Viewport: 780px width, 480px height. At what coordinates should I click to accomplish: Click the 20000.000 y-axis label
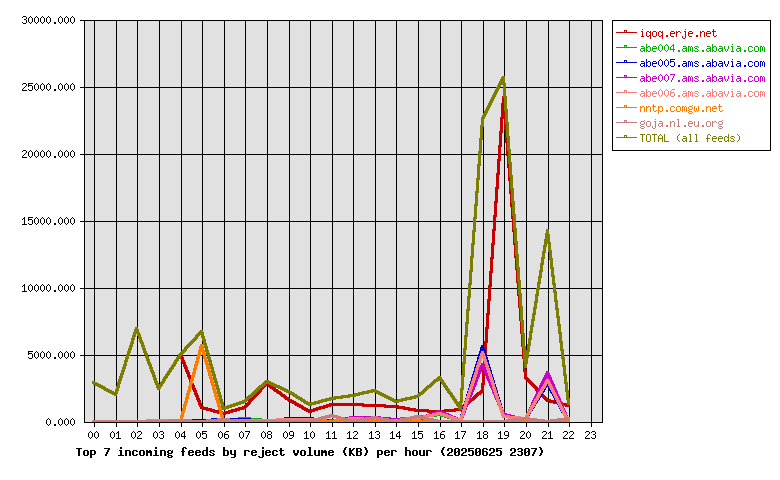[x=49, y=154]
